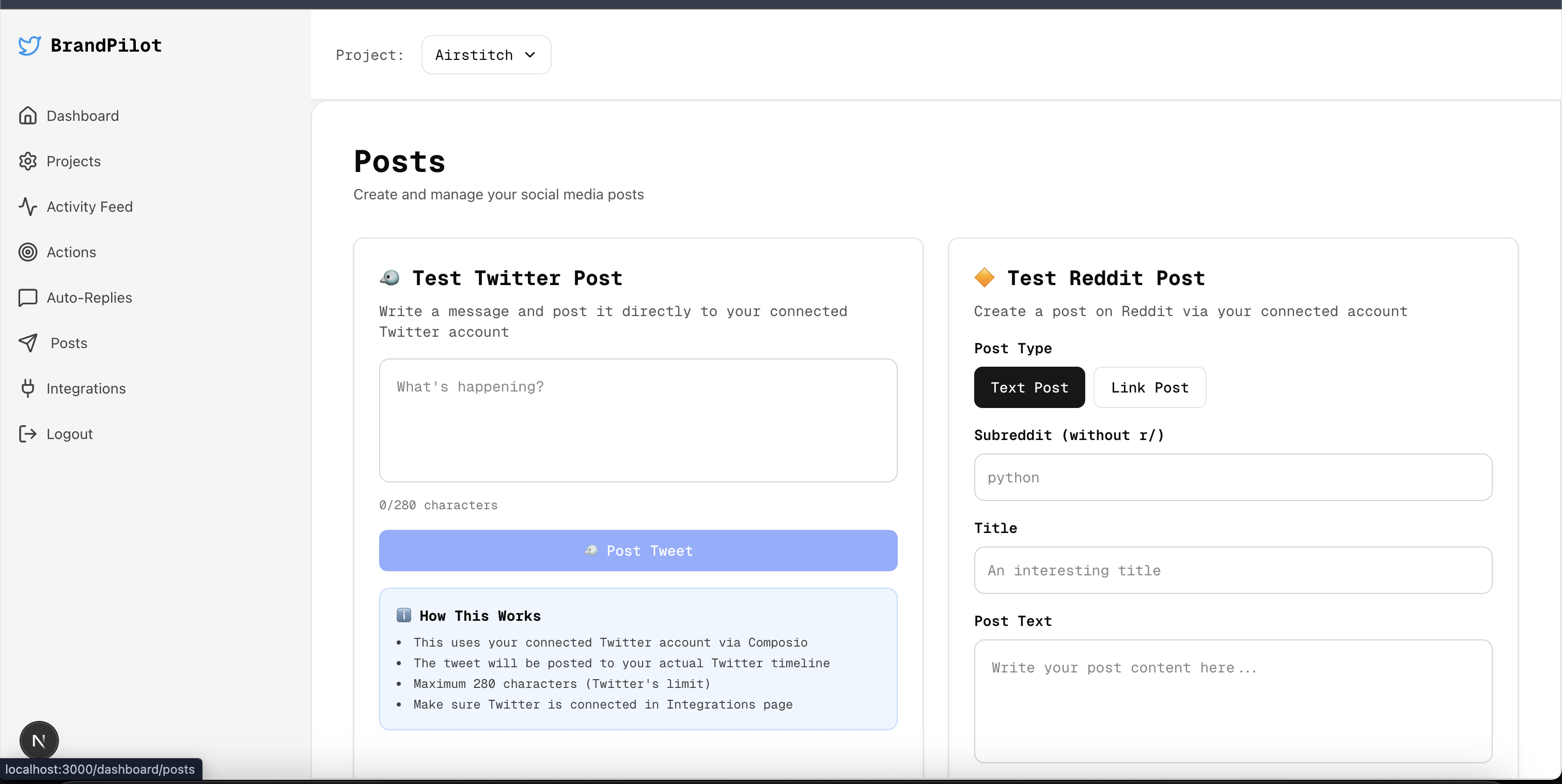Open the Next.js dev tools badge
The width and height of the screenshot is (1562, 784).
pos(39,740)
